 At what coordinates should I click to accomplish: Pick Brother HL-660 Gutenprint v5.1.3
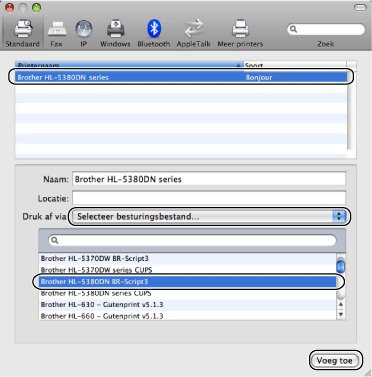tap(187, 316)
